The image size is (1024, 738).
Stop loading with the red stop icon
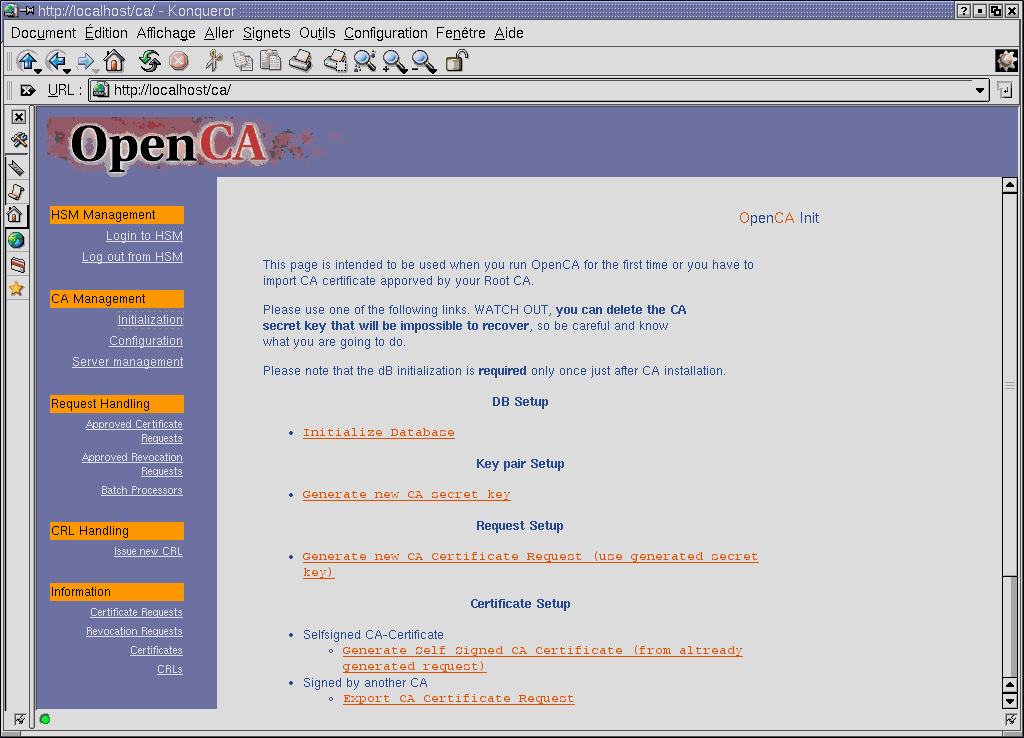point(178,61)
